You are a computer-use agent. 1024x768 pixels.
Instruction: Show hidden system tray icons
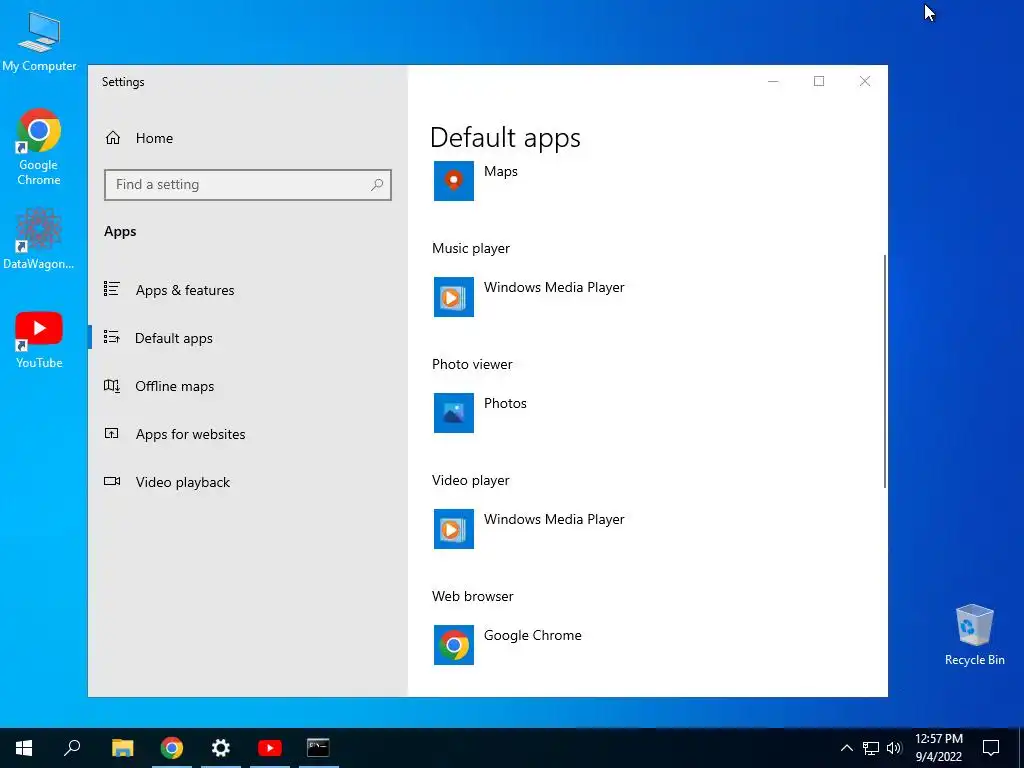tap(846, 748)
